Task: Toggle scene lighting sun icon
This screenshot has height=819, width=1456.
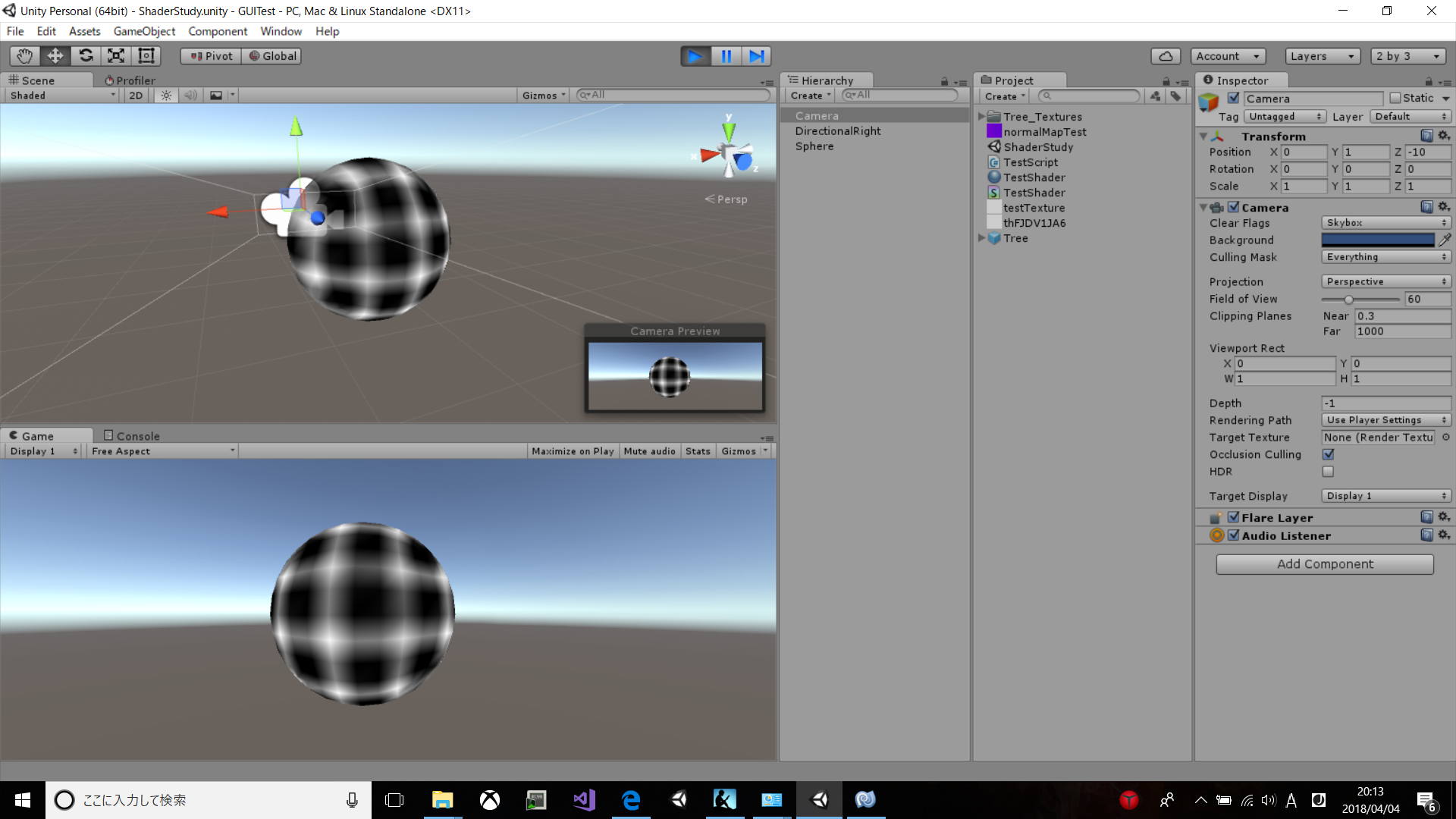Action: point(166,96)
